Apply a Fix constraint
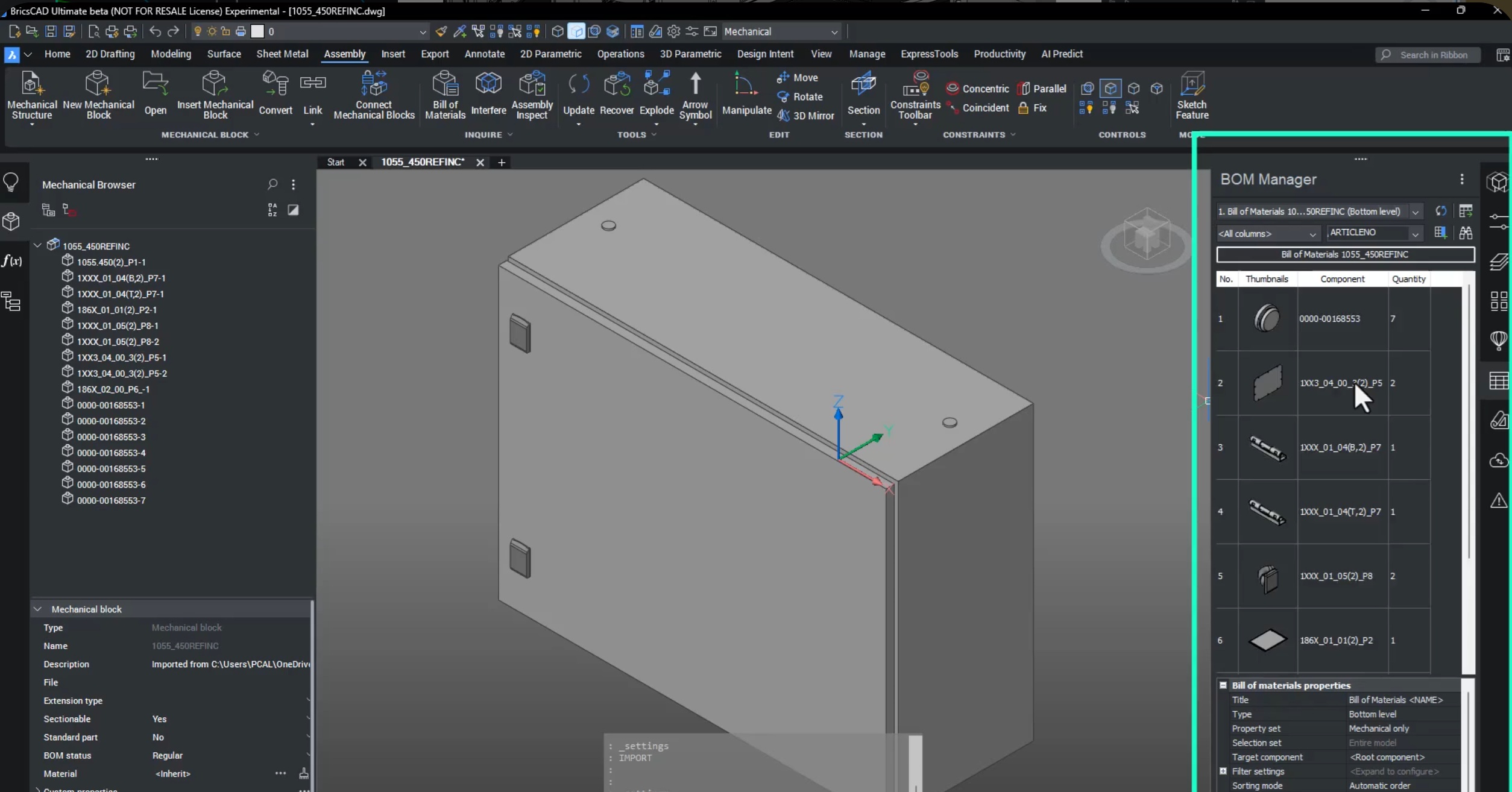 (x=1035, y=107)
